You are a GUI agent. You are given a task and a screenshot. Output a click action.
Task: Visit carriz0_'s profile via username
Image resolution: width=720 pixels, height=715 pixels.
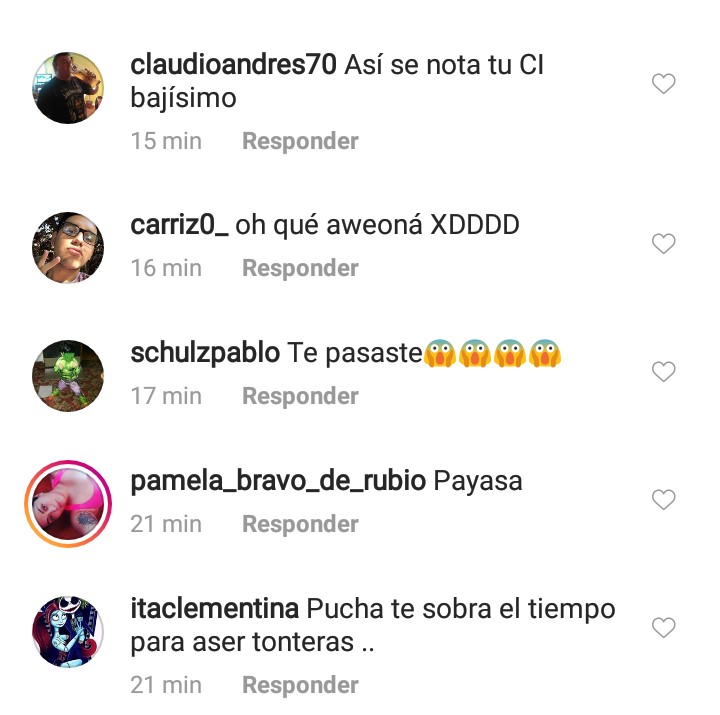179,225
